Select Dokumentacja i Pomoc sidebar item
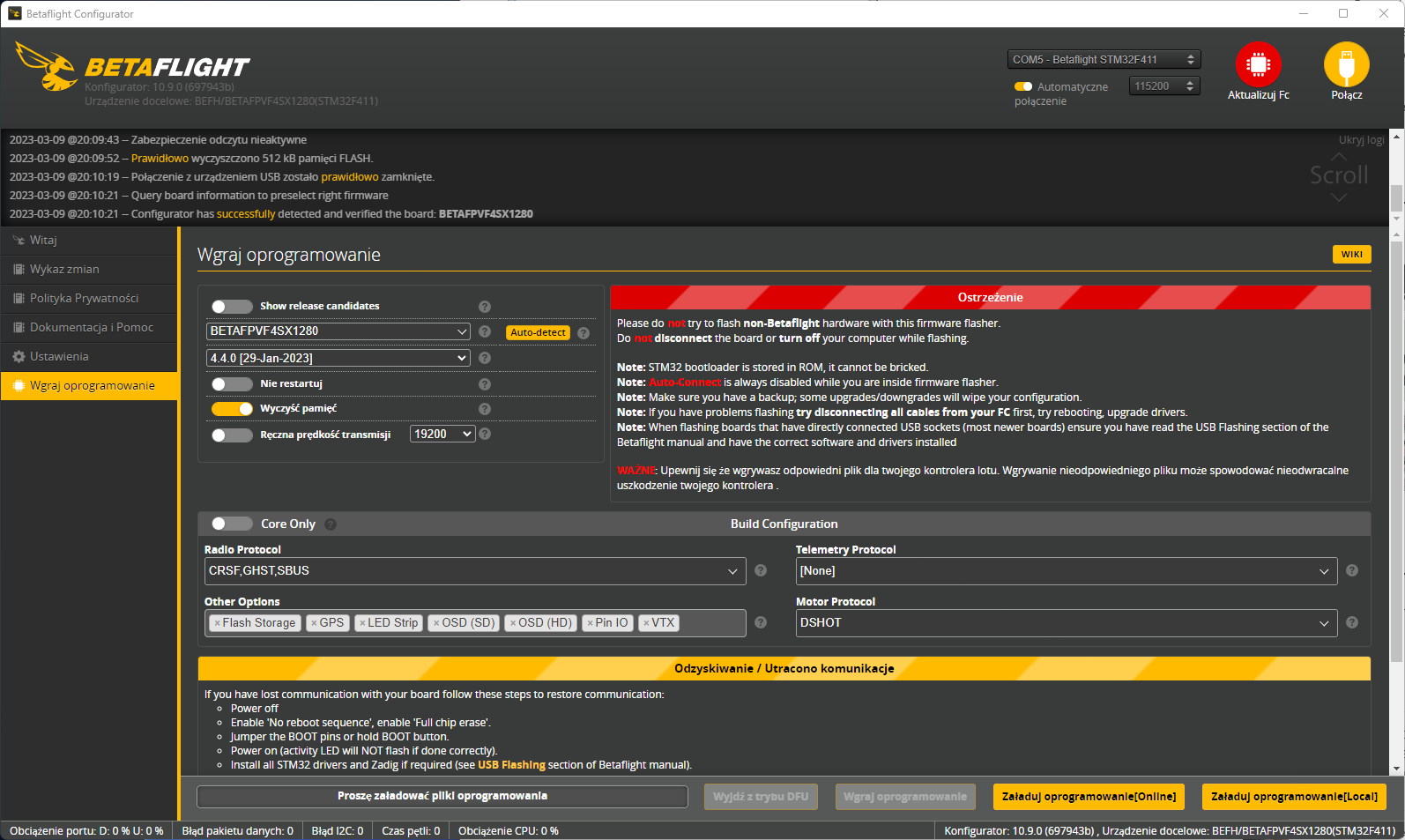The height and width of the screenshot is (840, 1405). click(x=91, y=328)
